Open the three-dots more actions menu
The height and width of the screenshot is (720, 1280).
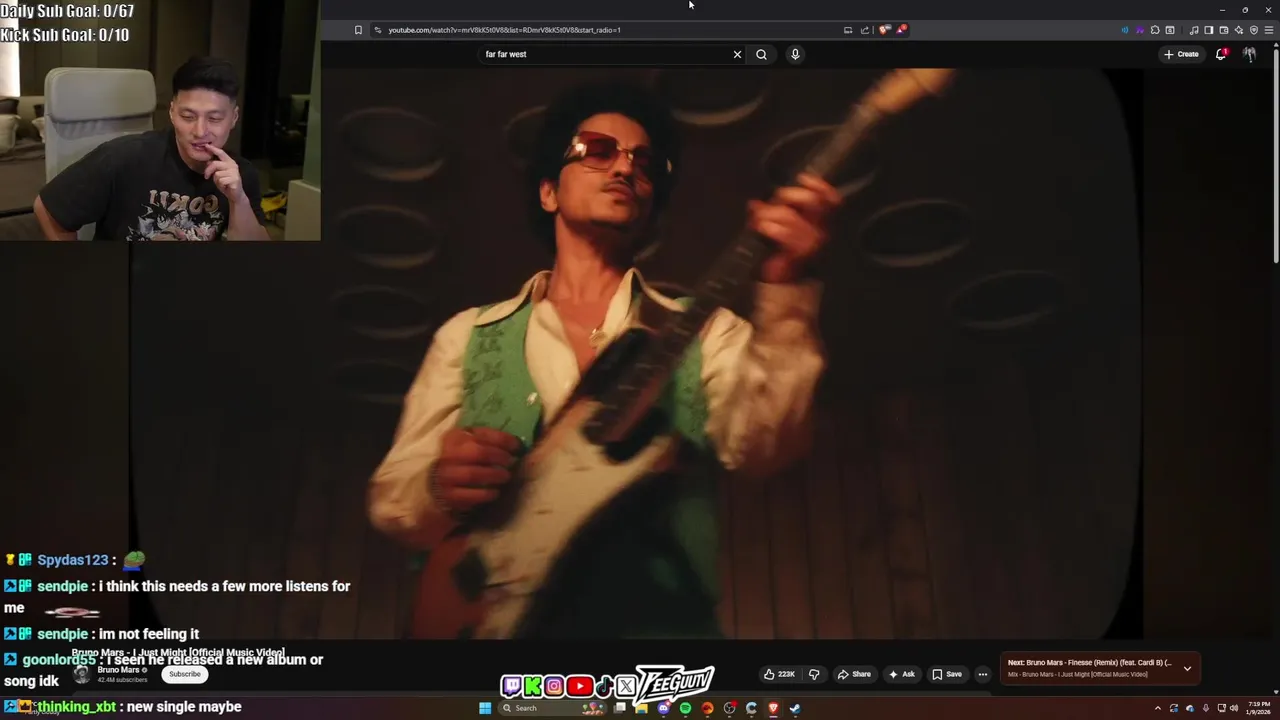[x=982, y=674]
